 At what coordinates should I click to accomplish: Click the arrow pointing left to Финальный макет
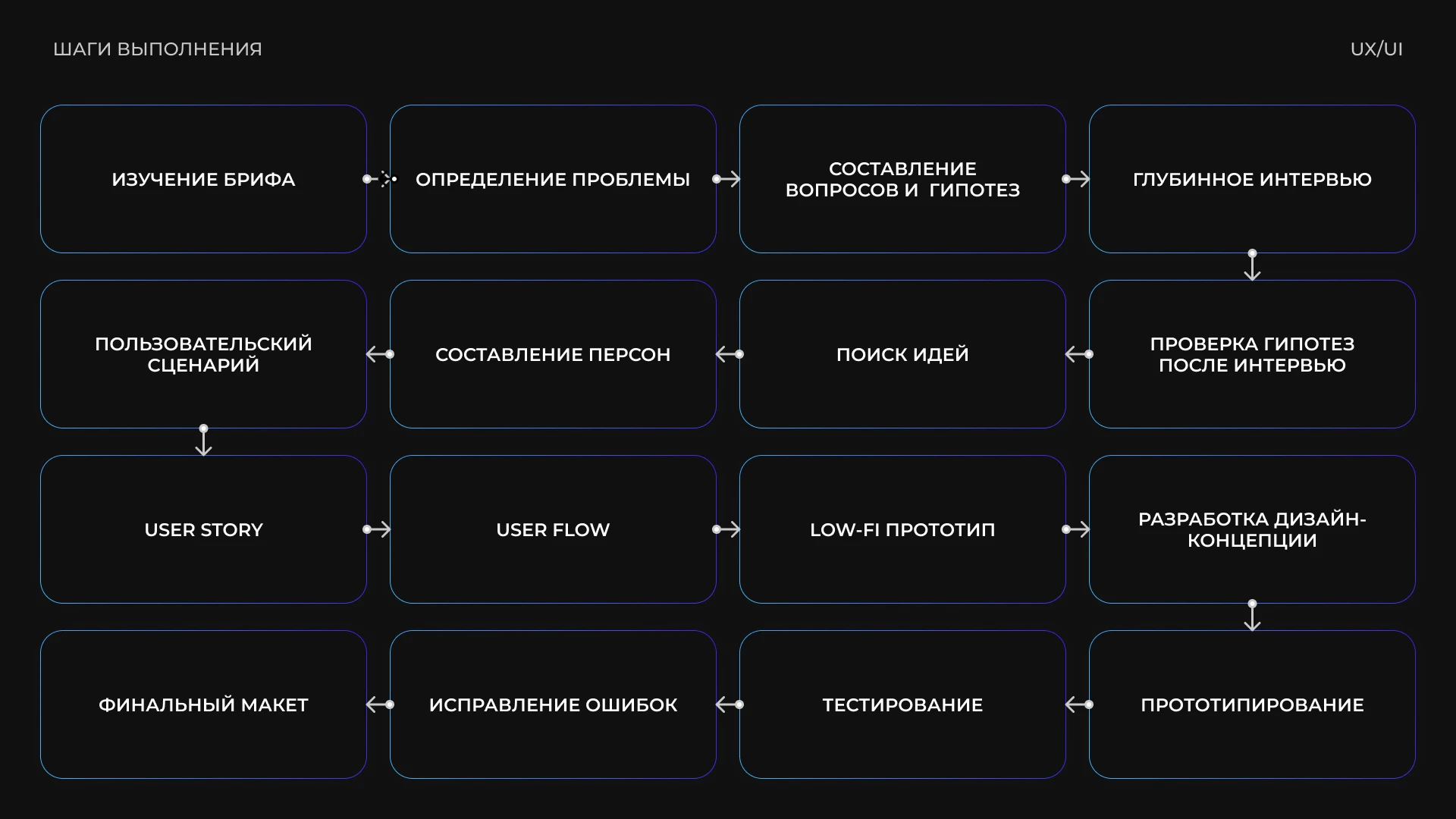coord(379,704)
